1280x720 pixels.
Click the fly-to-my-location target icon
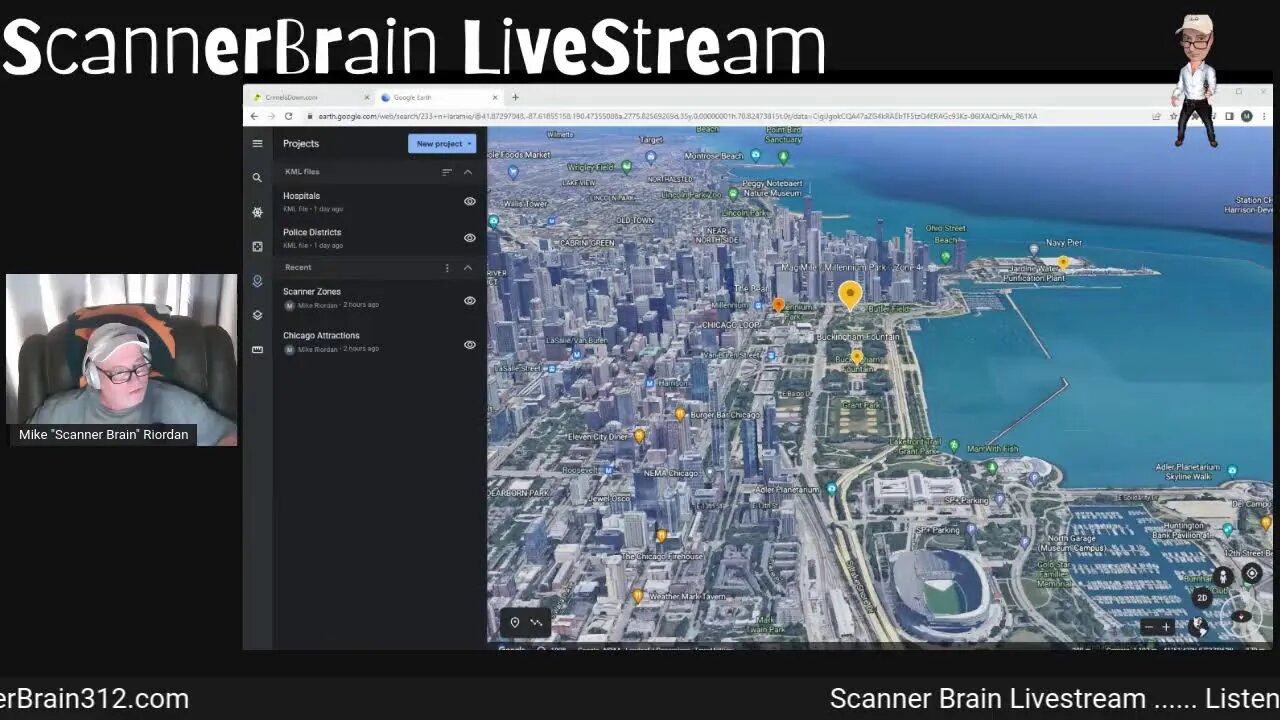click(1252, 573)
